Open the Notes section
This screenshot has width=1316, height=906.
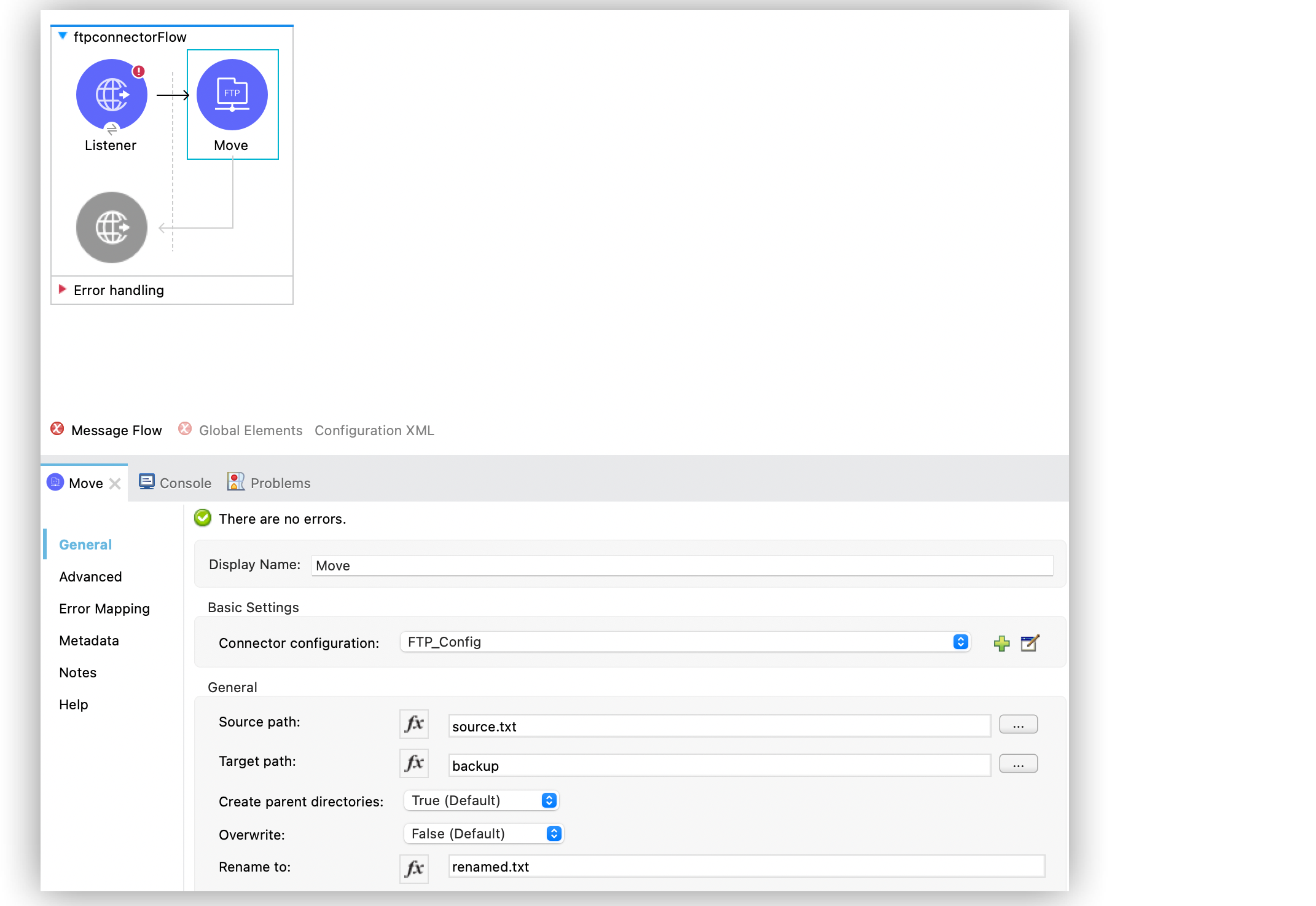point(77,672)
